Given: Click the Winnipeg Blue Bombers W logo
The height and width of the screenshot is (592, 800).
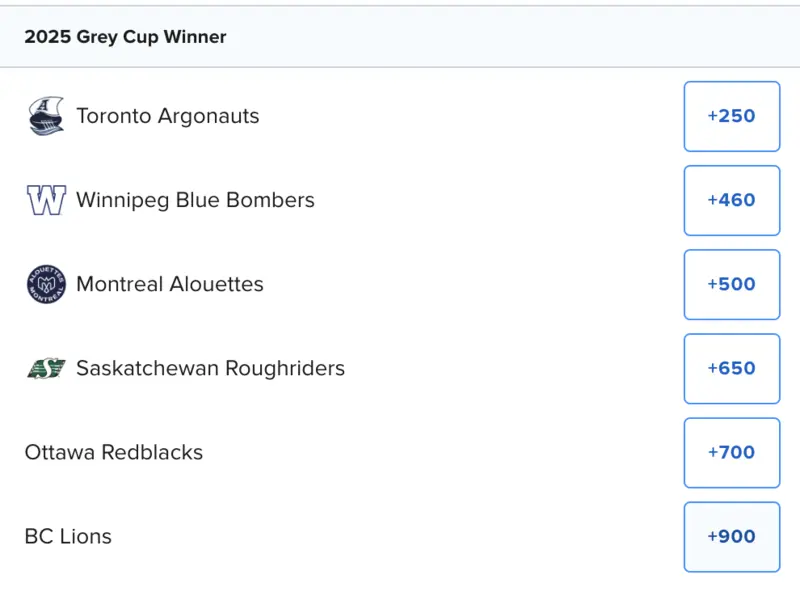Looking at the screenshot, I should coord(46,200).
